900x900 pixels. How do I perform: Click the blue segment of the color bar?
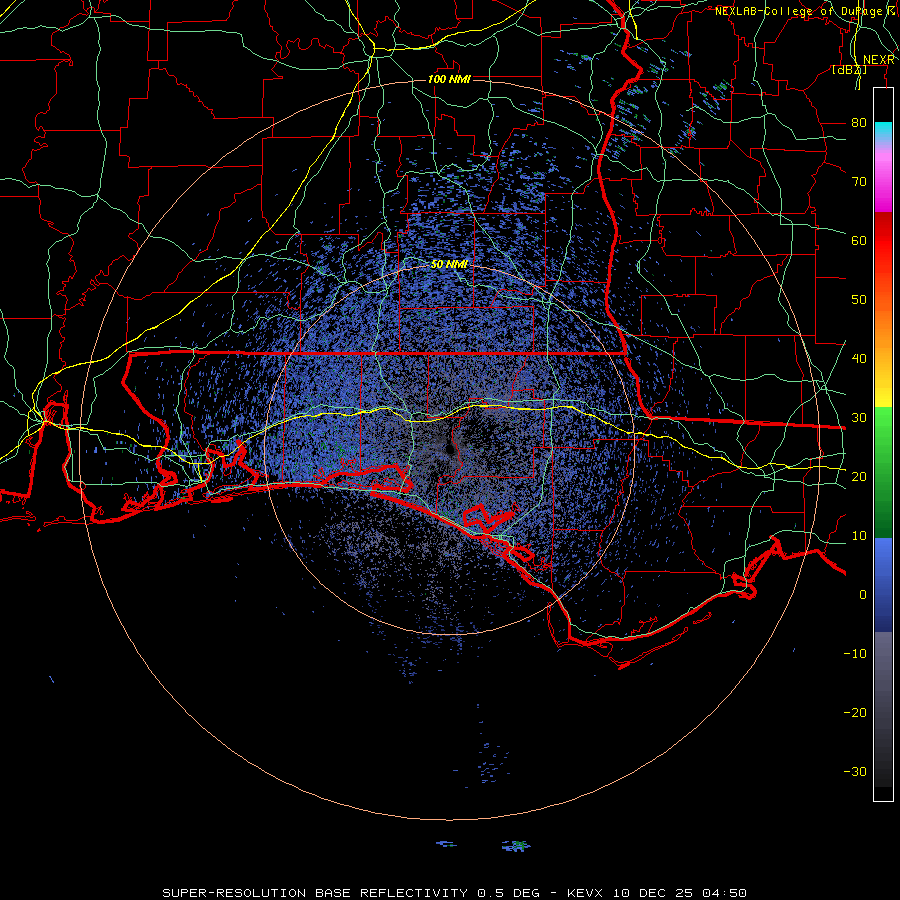click(883, 585)
